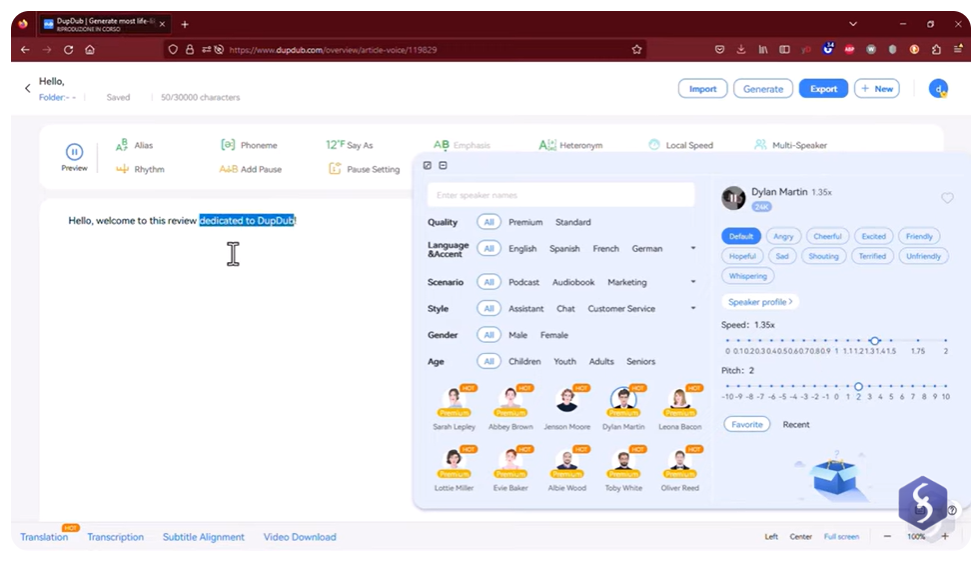
Task: Open the Speaker profile expander
Action: (x=760, y=302)
